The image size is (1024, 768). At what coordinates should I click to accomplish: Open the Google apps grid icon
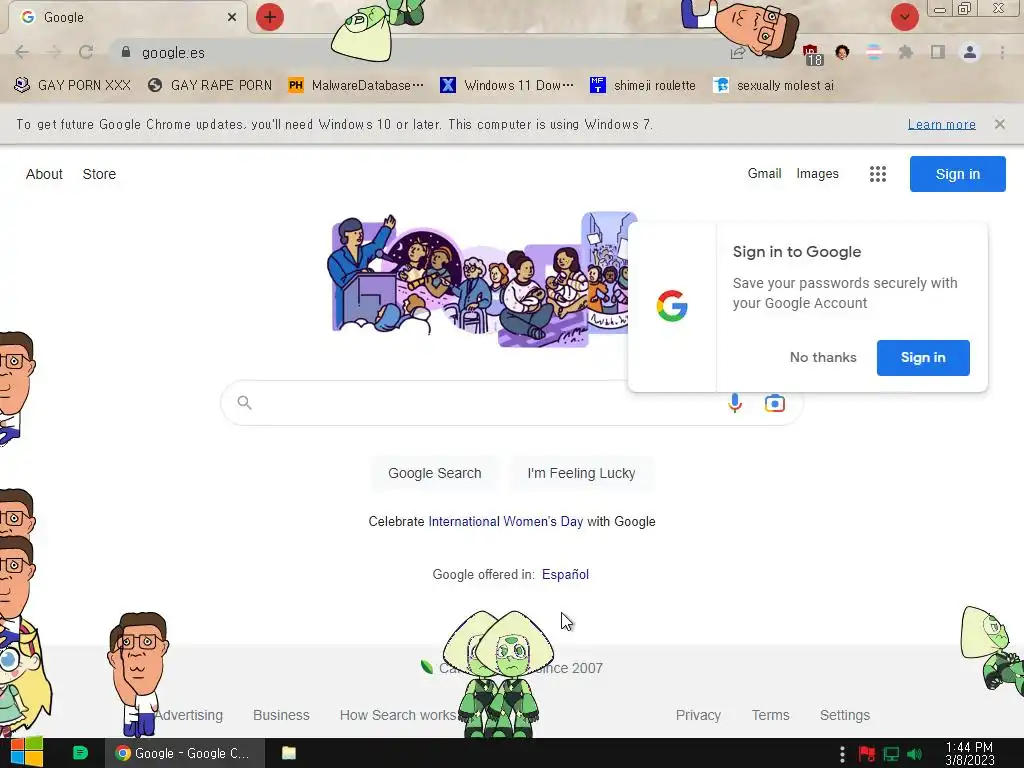tap(878, 174)
